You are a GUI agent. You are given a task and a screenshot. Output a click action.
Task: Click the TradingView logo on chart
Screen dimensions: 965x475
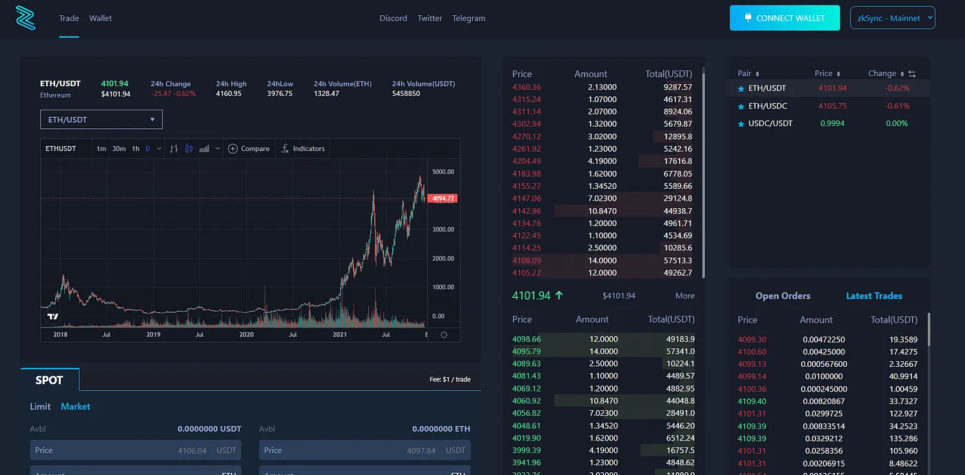coord(52,317)
